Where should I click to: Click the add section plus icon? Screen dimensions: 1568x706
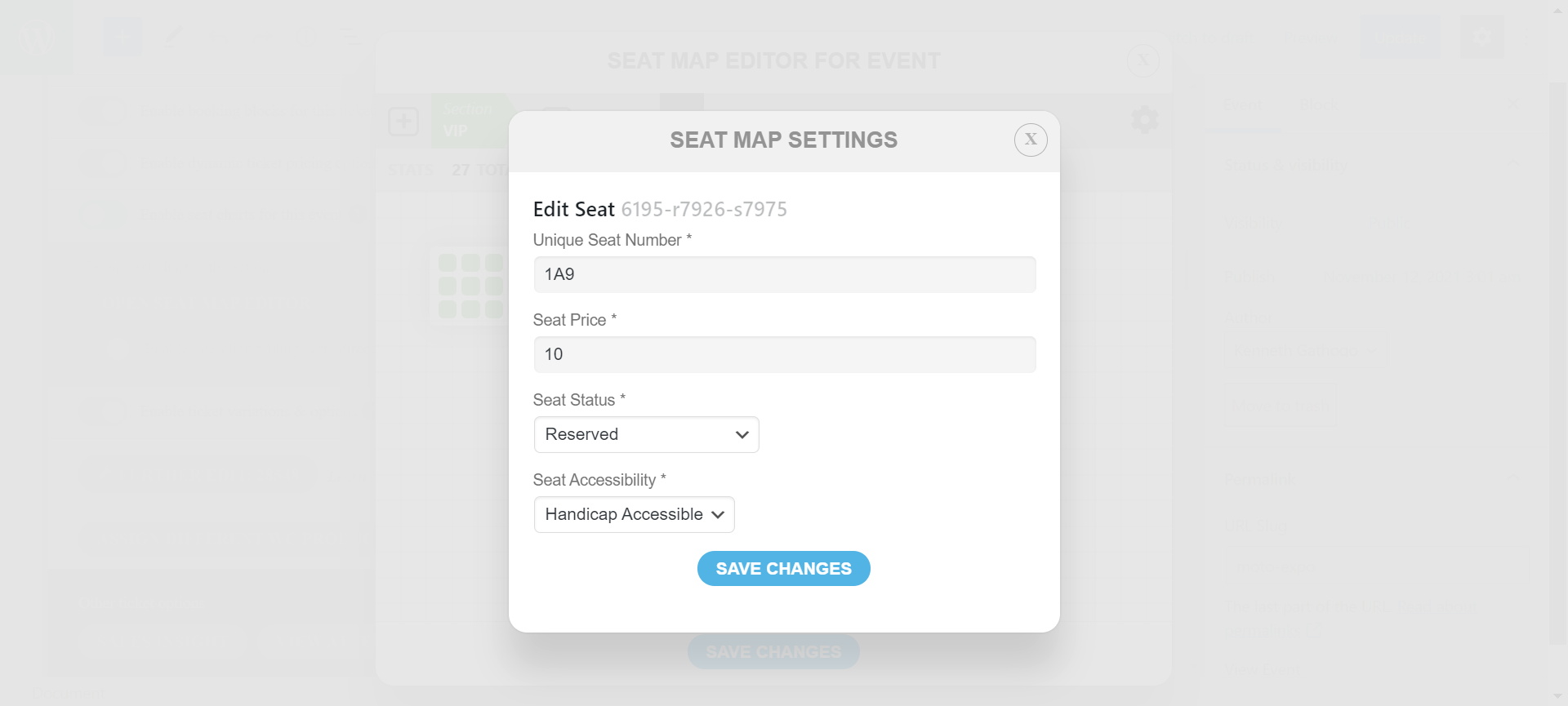click(403, 122)
